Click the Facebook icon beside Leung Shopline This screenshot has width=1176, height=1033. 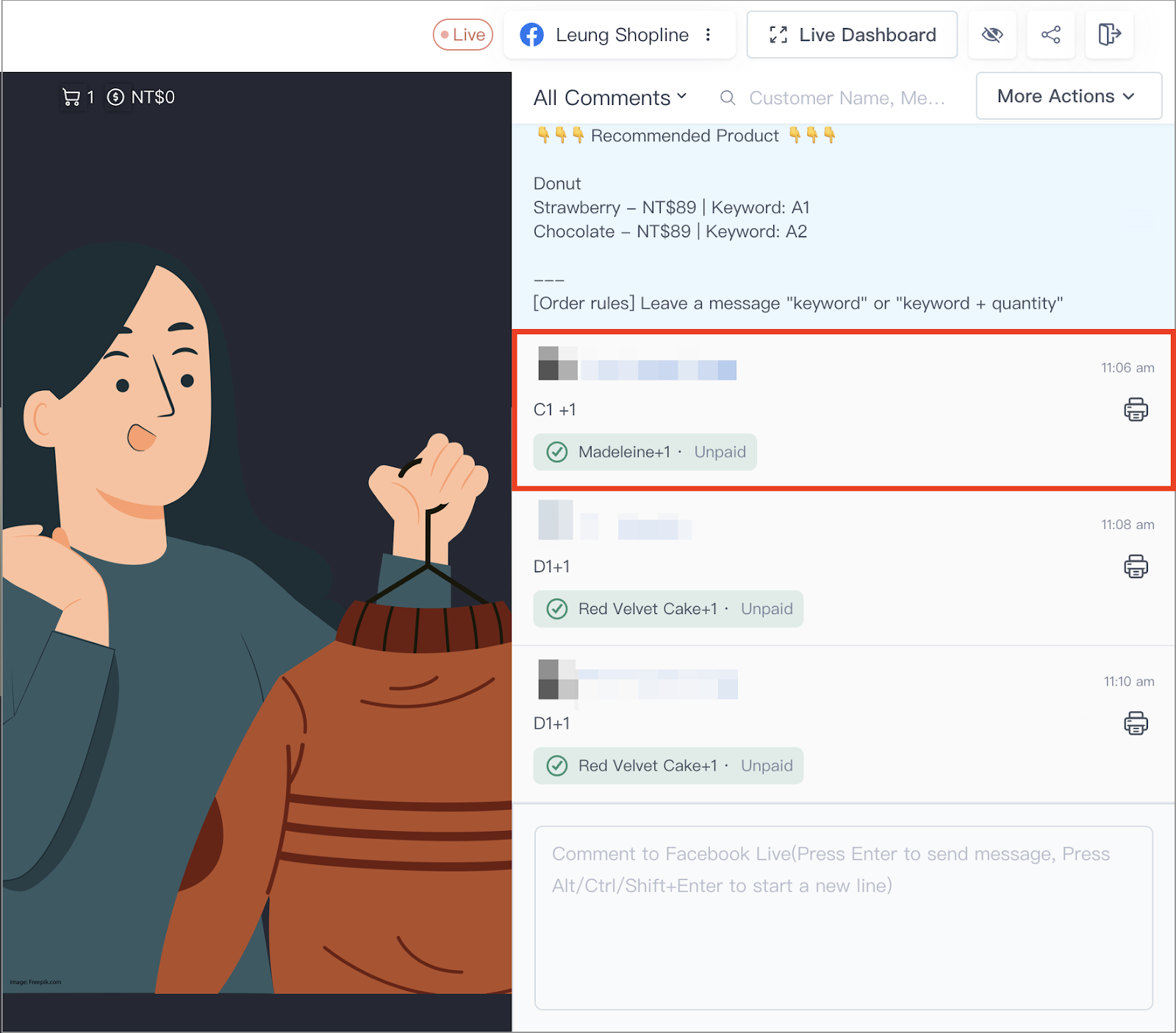[533, 35]
